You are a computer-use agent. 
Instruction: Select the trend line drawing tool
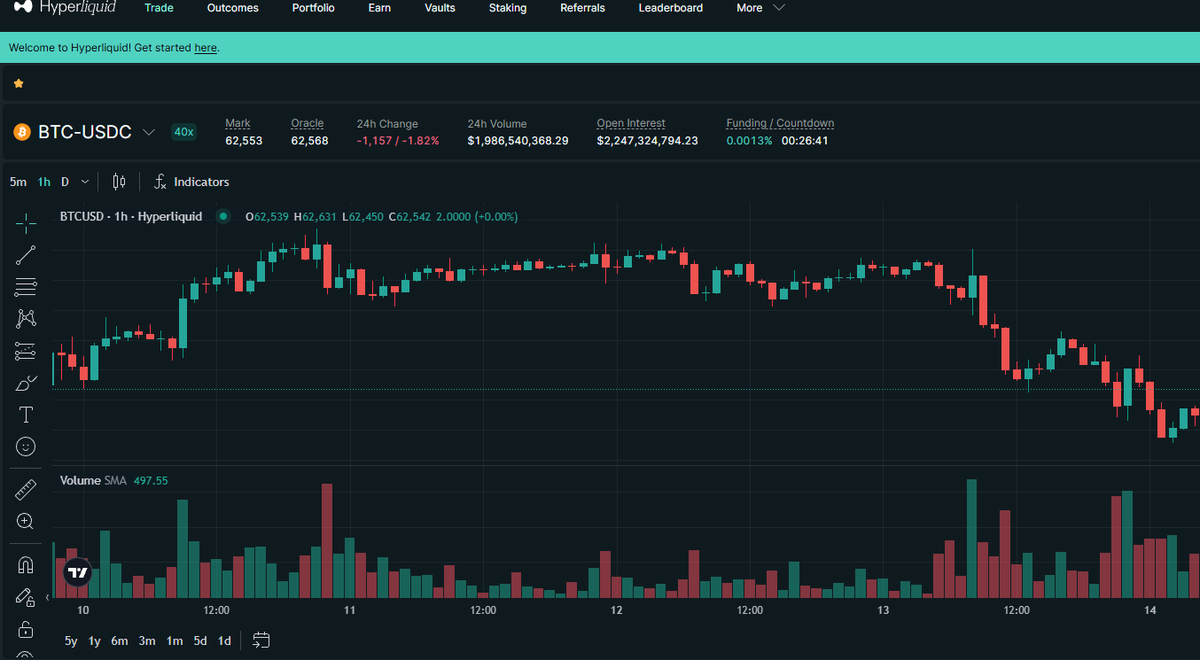[26, 255]
